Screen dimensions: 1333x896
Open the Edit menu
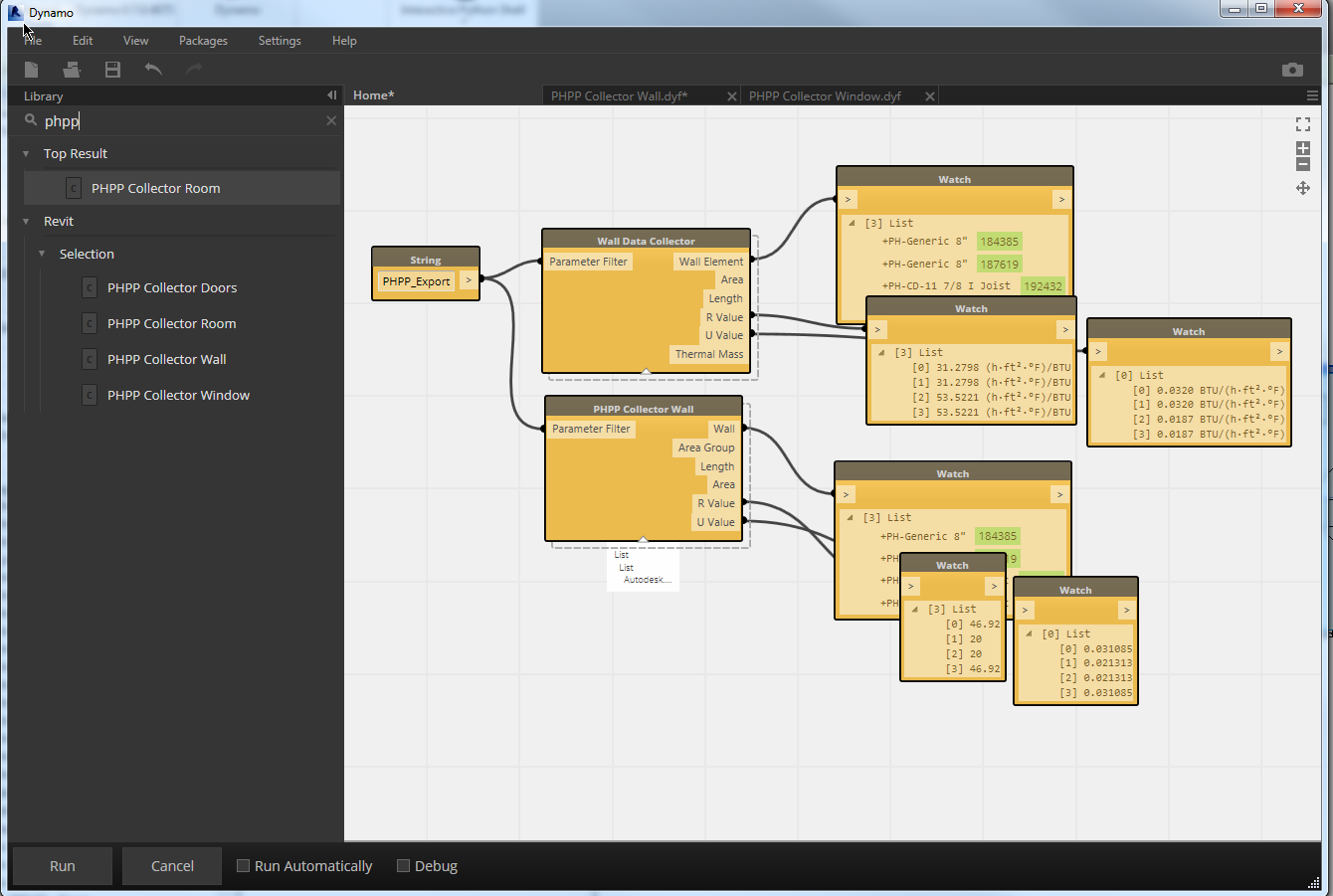(x=83, y=41)
